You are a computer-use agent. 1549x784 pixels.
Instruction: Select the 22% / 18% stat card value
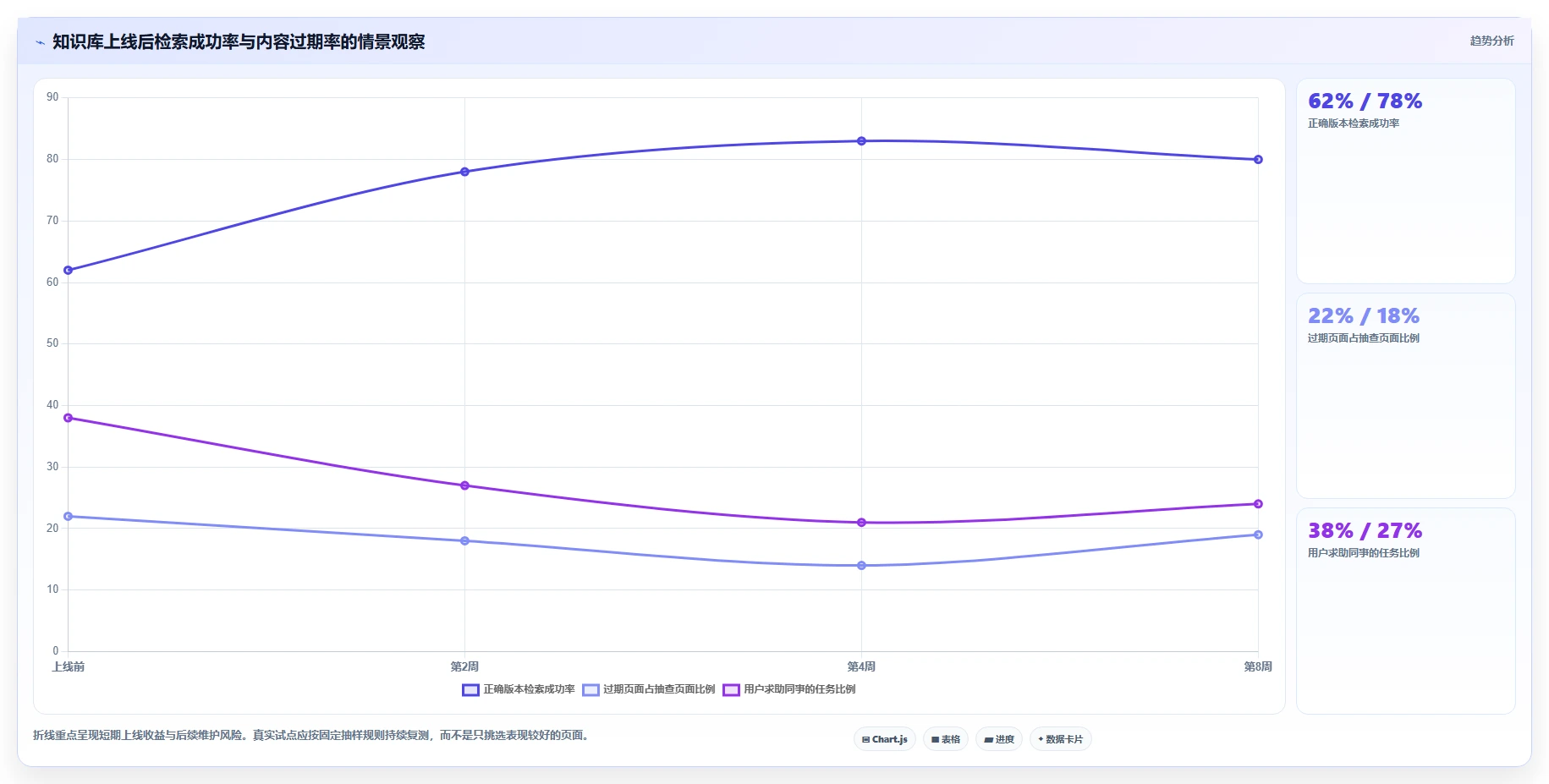coord(1364,315)
